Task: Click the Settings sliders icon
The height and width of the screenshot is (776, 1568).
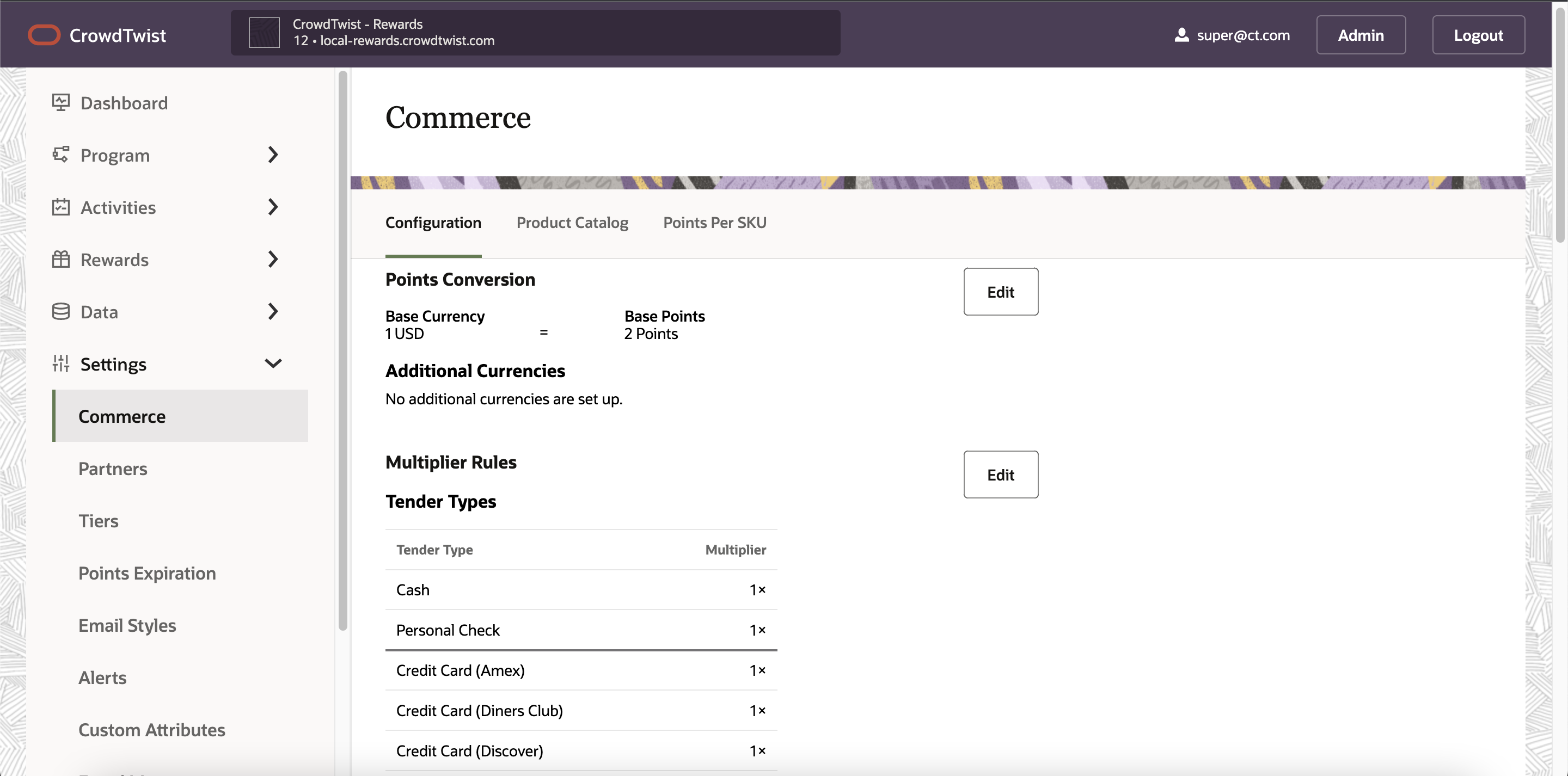Action: (60, 364)
